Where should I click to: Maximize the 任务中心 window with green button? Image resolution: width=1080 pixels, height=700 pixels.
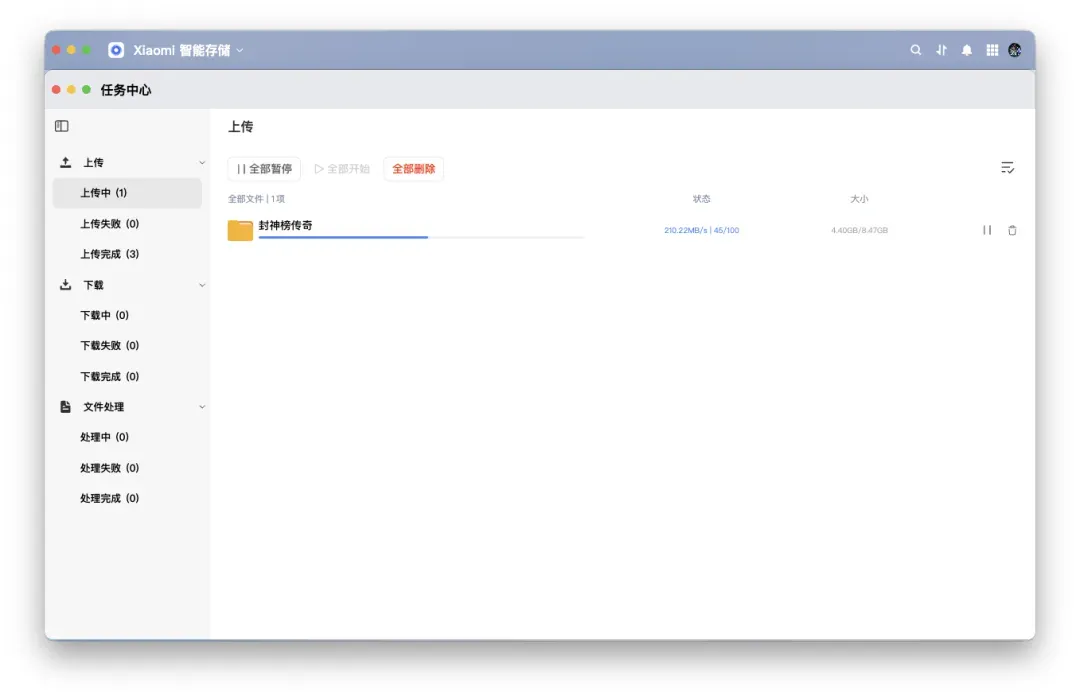point(86,90)
